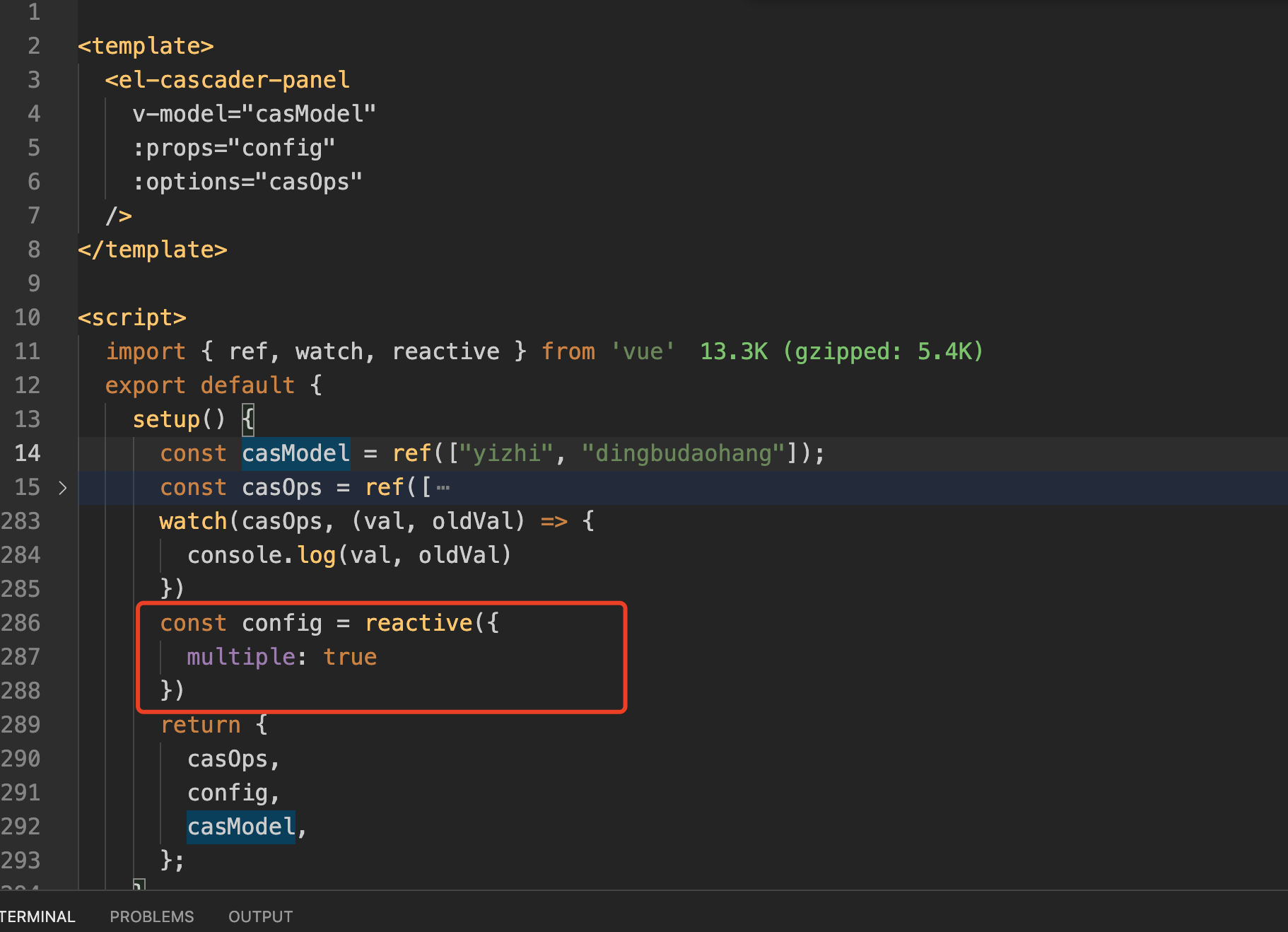Click the highlighted casModel on line 14
Viewport: 1288px width, 932px height.
(296, 453)
